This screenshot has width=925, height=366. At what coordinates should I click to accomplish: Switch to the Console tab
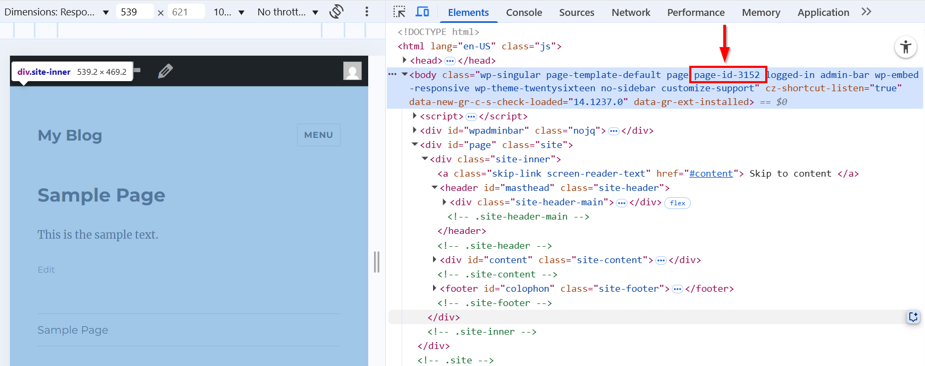524,12
